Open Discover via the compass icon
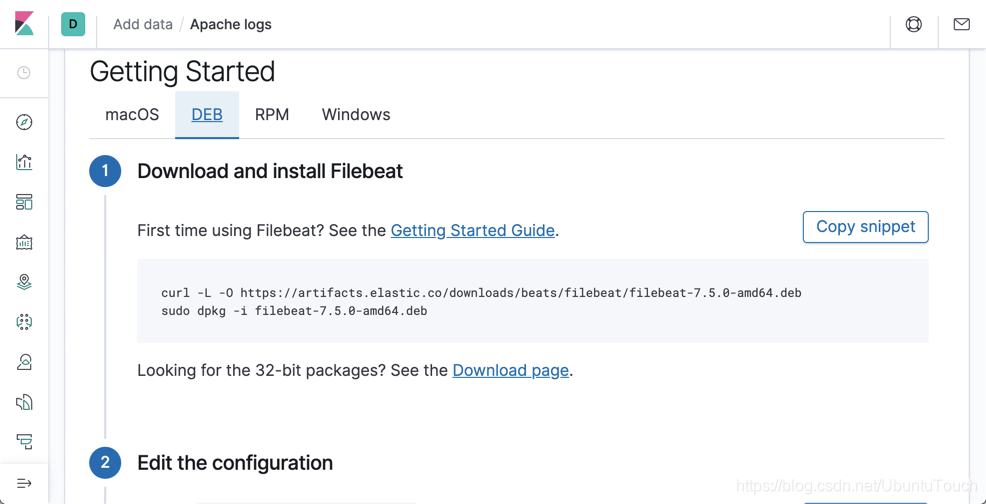This screenshot has height=504, width=986. coord(24,122)
